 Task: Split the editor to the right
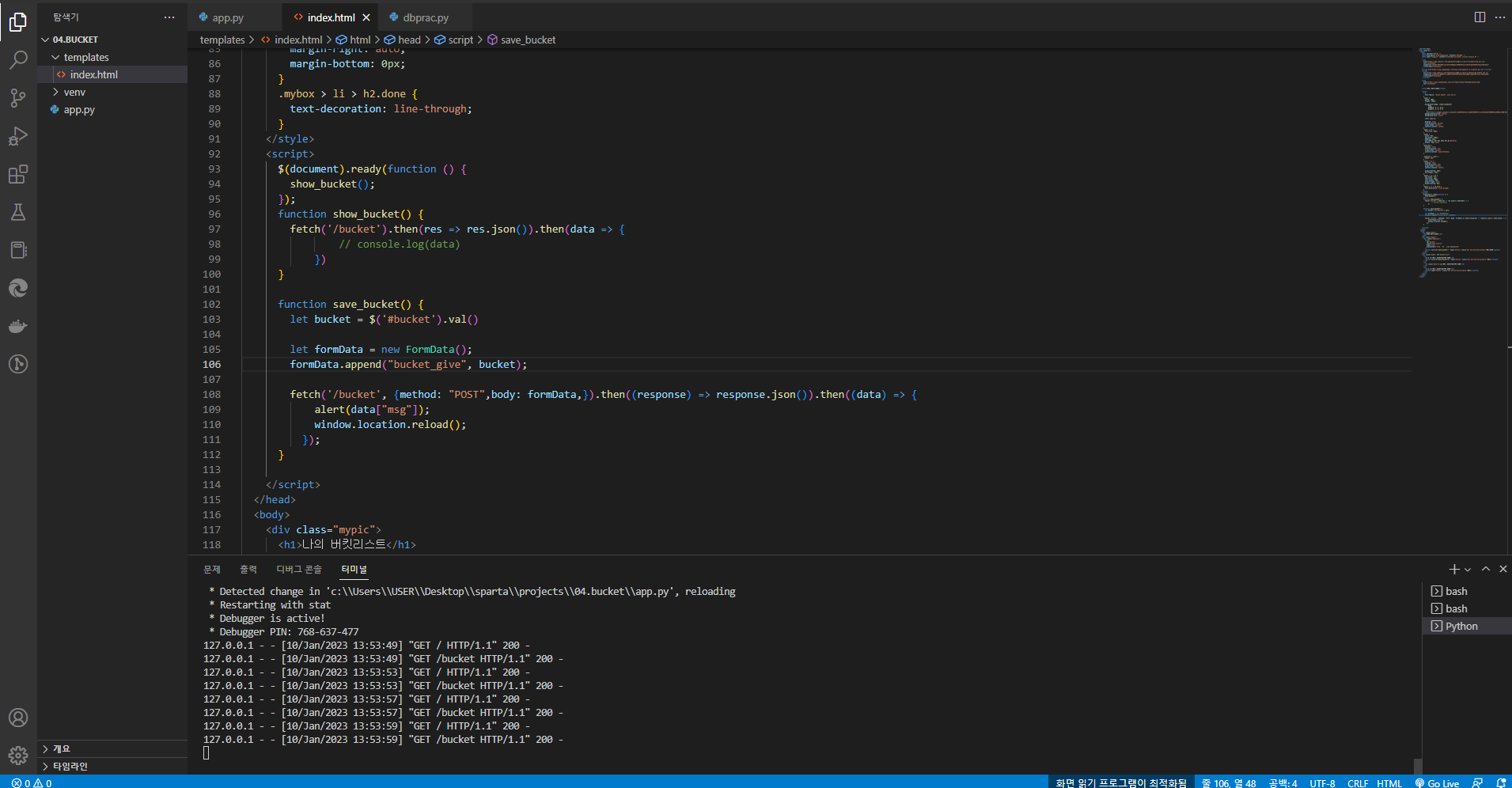coord(1480,17)
